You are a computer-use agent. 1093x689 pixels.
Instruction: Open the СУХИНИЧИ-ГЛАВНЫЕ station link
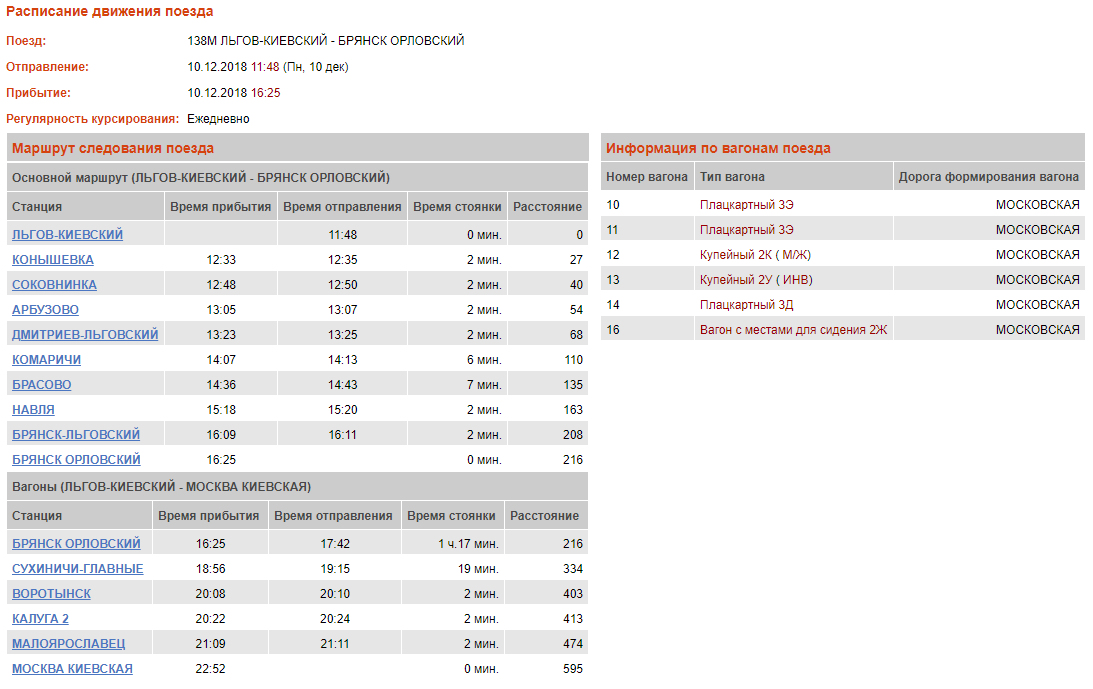pos(77,569)
